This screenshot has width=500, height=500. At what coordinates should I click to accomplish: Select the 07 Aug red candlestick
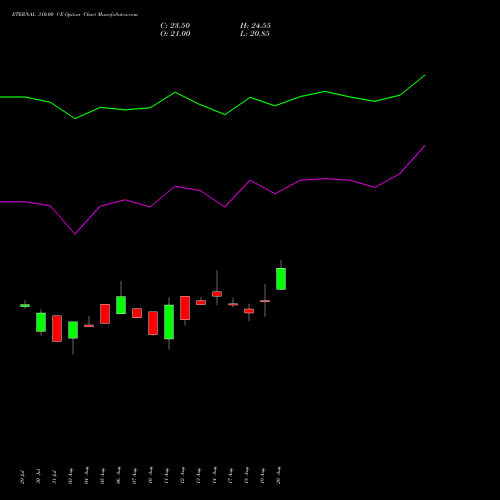[x=137, y=313]
